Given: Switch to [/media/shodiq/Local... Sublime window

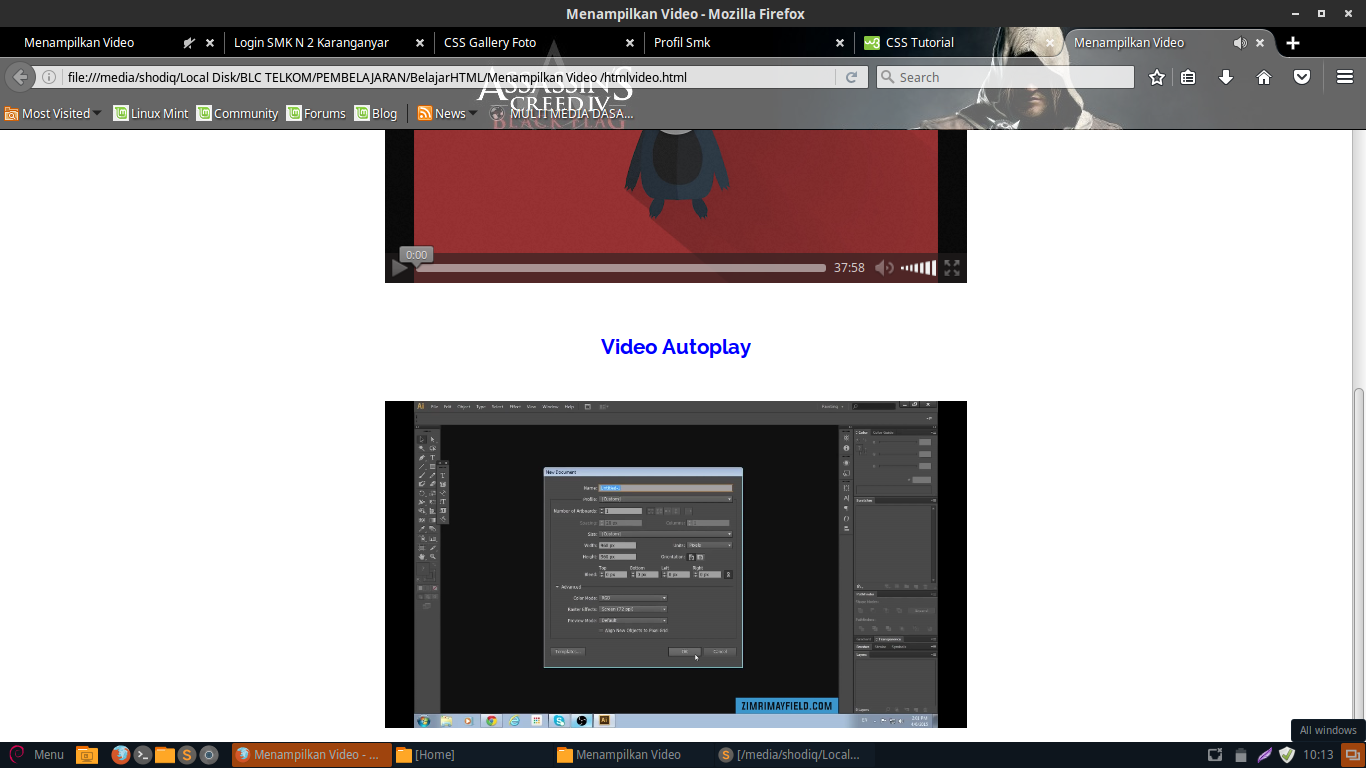Looking at the screenshot, I should 794,755.
